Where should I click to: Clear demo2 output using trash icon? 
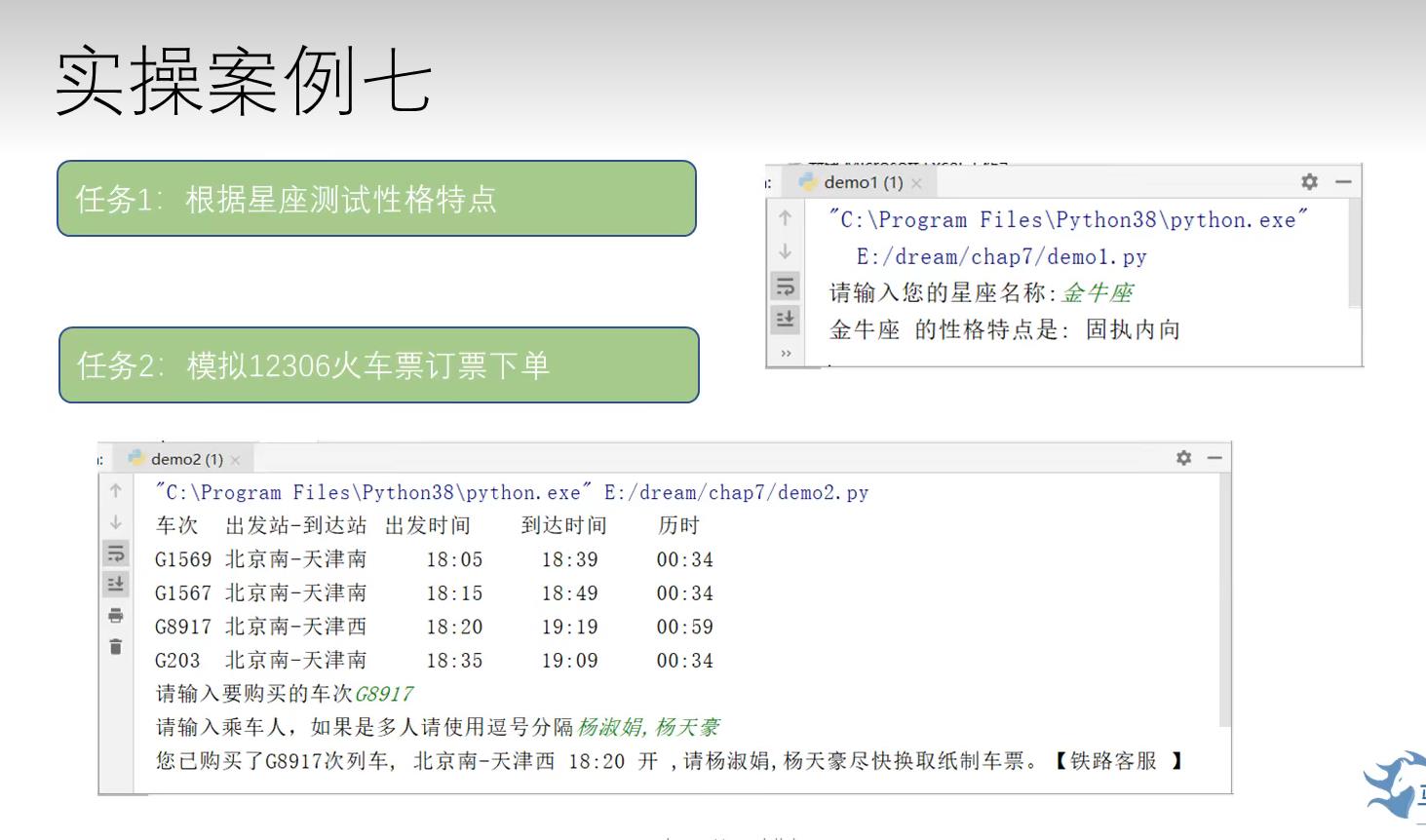click(x=114, y=644)
